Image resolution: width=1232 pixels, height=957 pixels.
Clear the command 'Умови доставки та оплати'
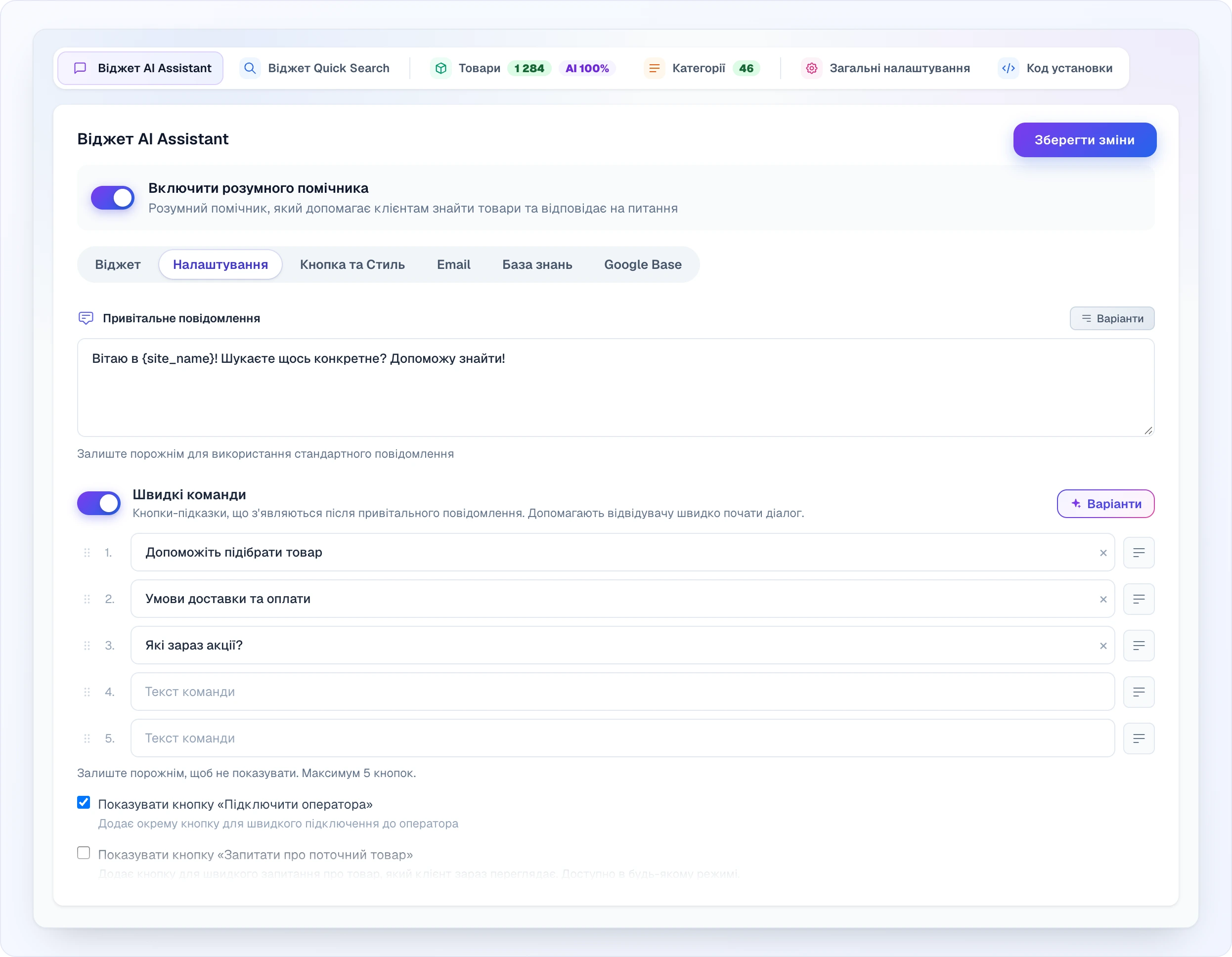1103,599
